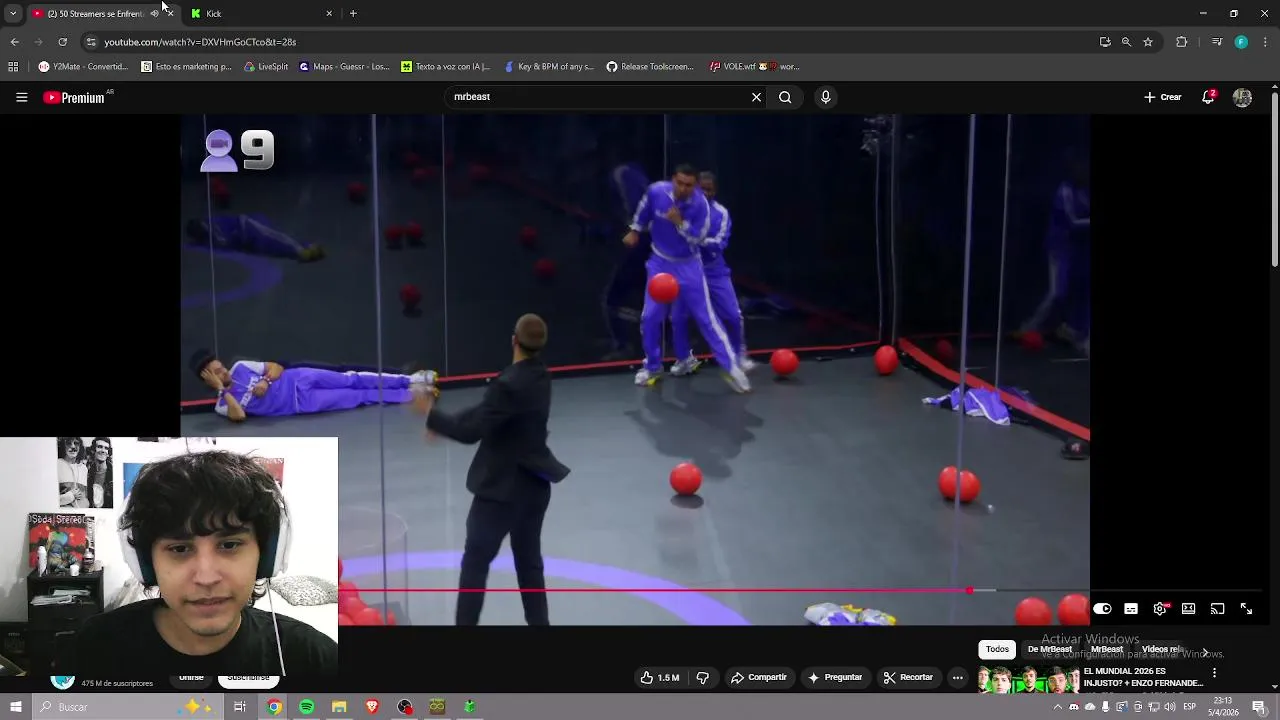View site information icon in address bar
The height and width of the screenshot is (720, 1280).
pos(91,42)
